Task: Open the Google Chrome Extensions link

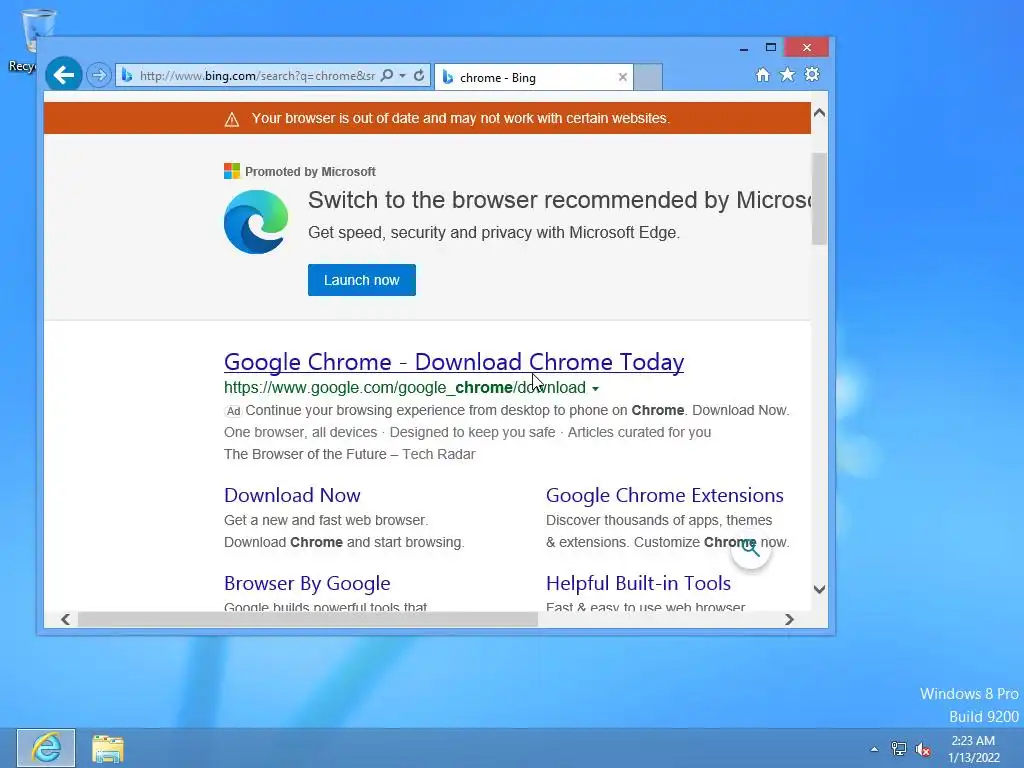Action: (665, 495)
